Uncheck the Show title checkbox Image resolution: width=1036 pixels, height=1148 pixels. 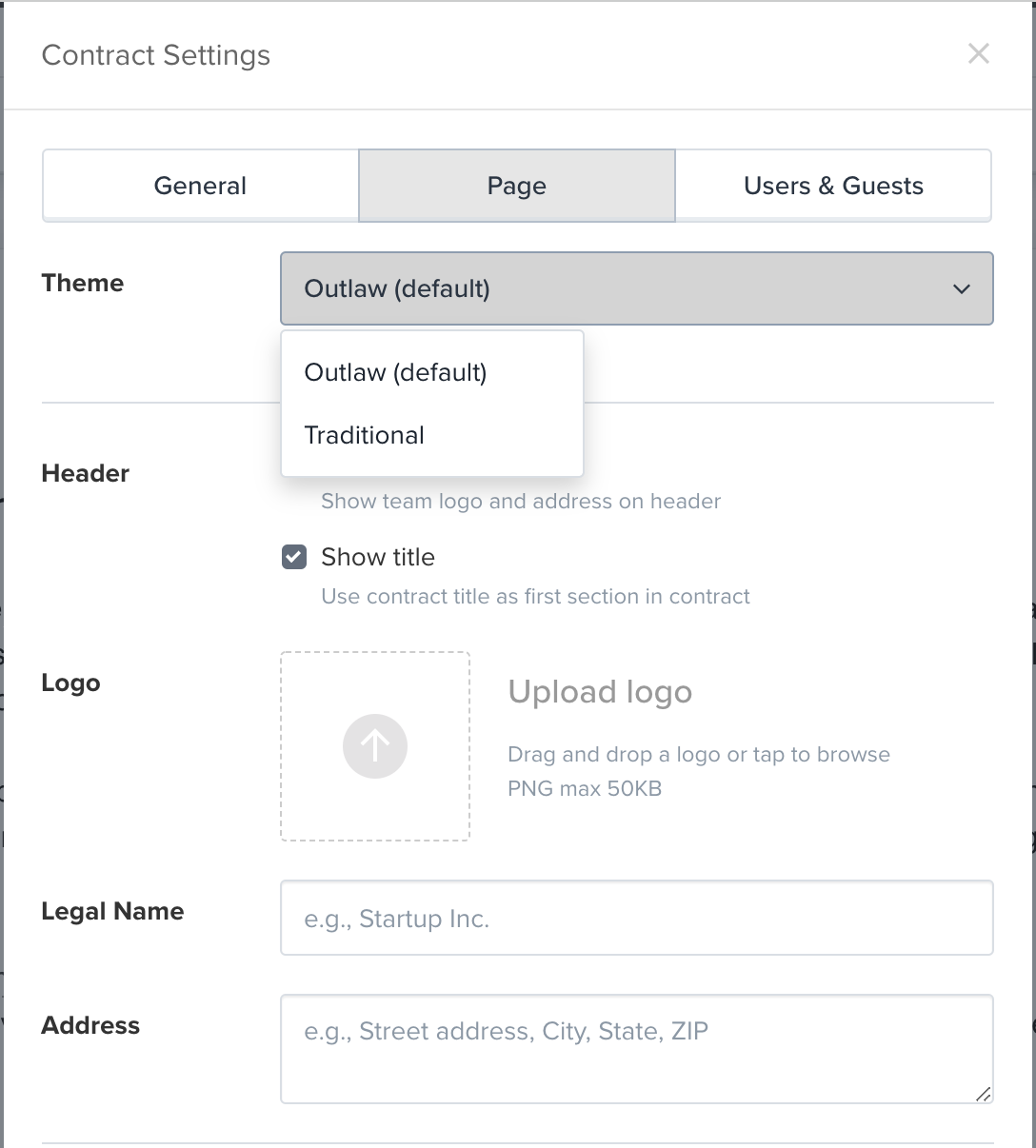(x=294, y=557)
